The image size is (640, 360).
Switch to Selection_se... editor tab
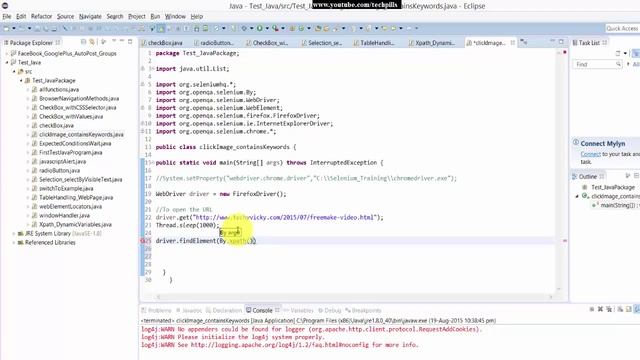(x=322, y=43)
